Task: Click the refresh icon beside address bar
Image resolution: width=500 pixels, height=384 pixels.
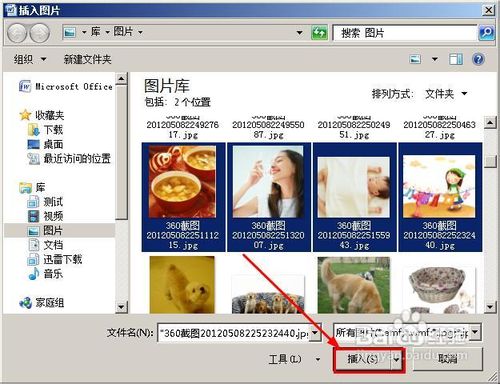Action: 319,33
